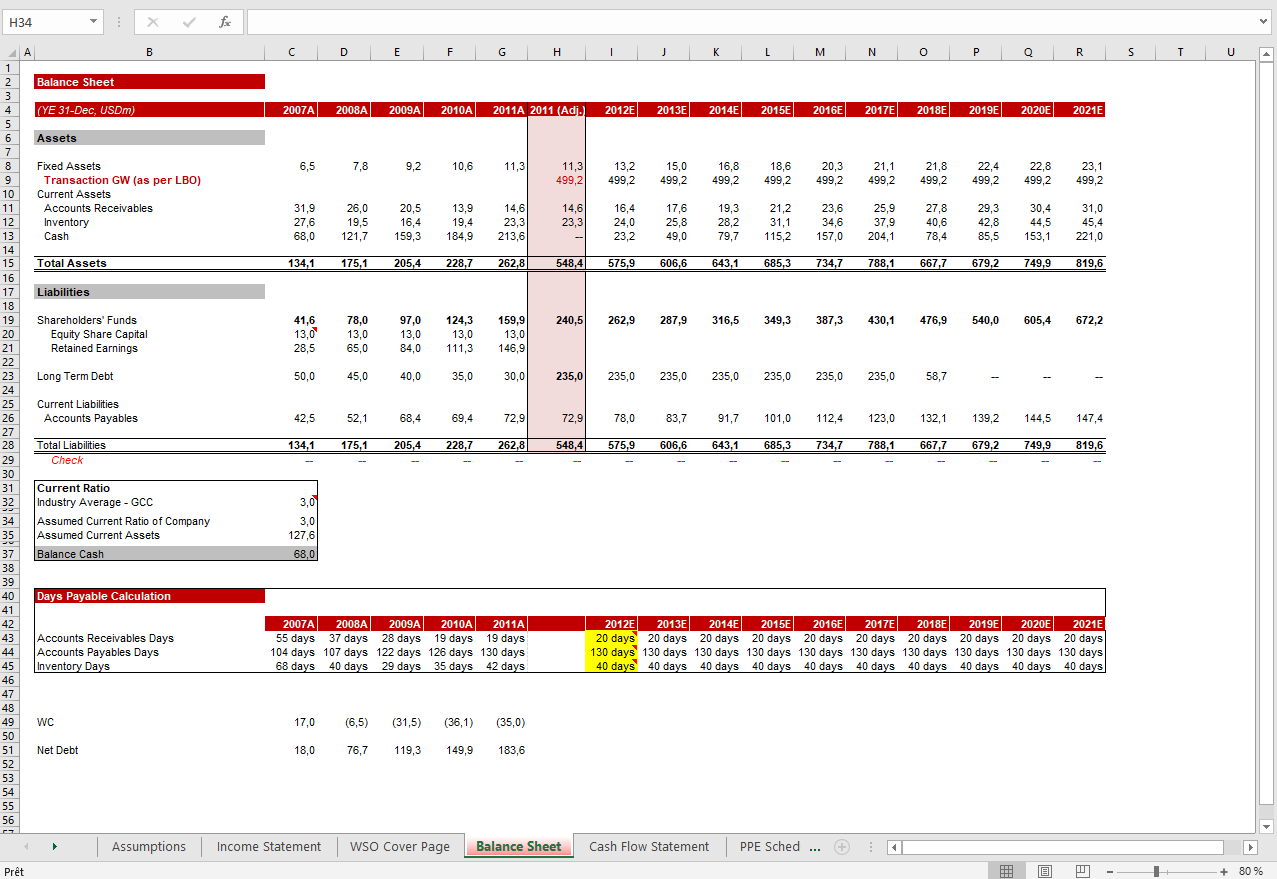
Task: Add a new sheet with plus icon
Action: tap(842, 847)
